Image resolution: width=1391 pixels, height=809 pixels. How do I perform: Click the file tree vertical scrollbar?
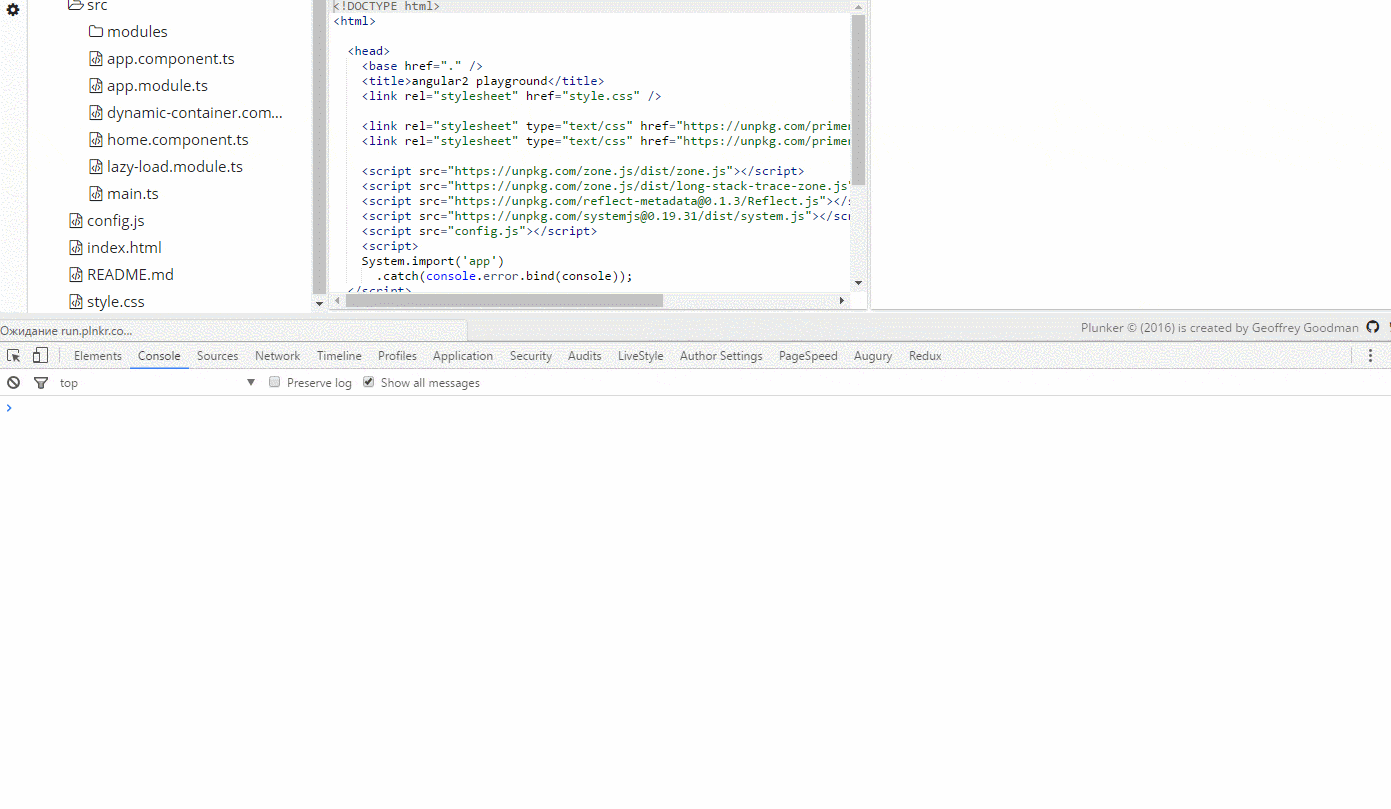point(320,146)
